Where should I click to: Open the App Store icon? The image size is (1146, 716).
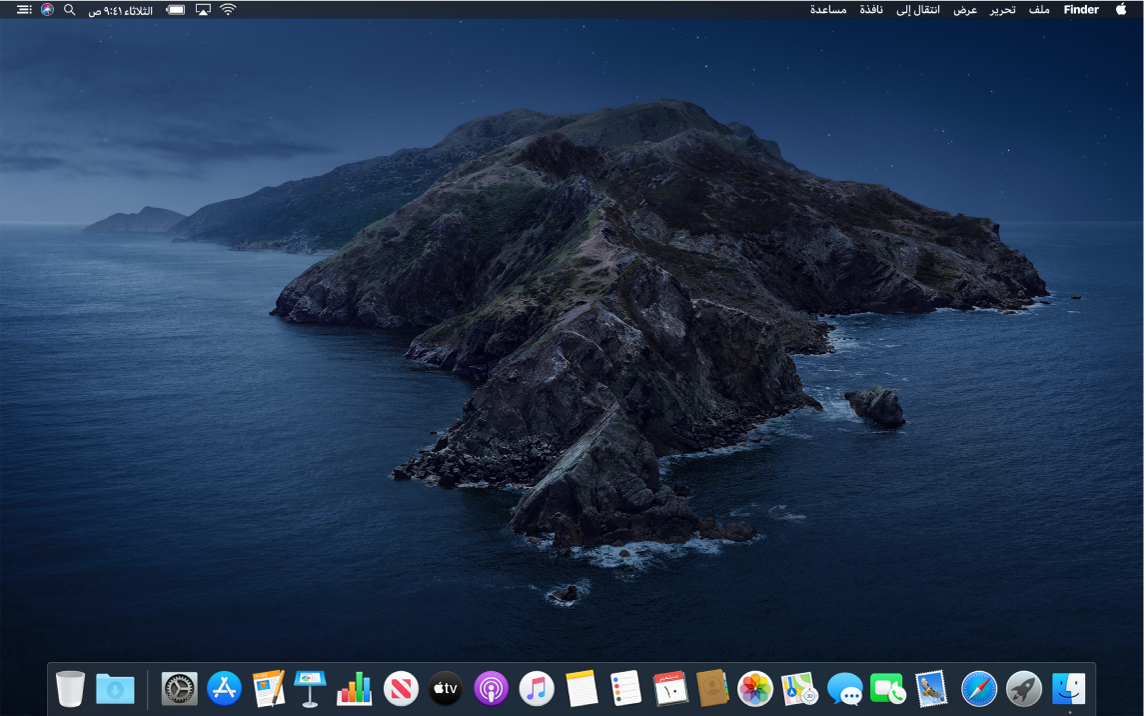pyautogui.click(x=224, y=688)
